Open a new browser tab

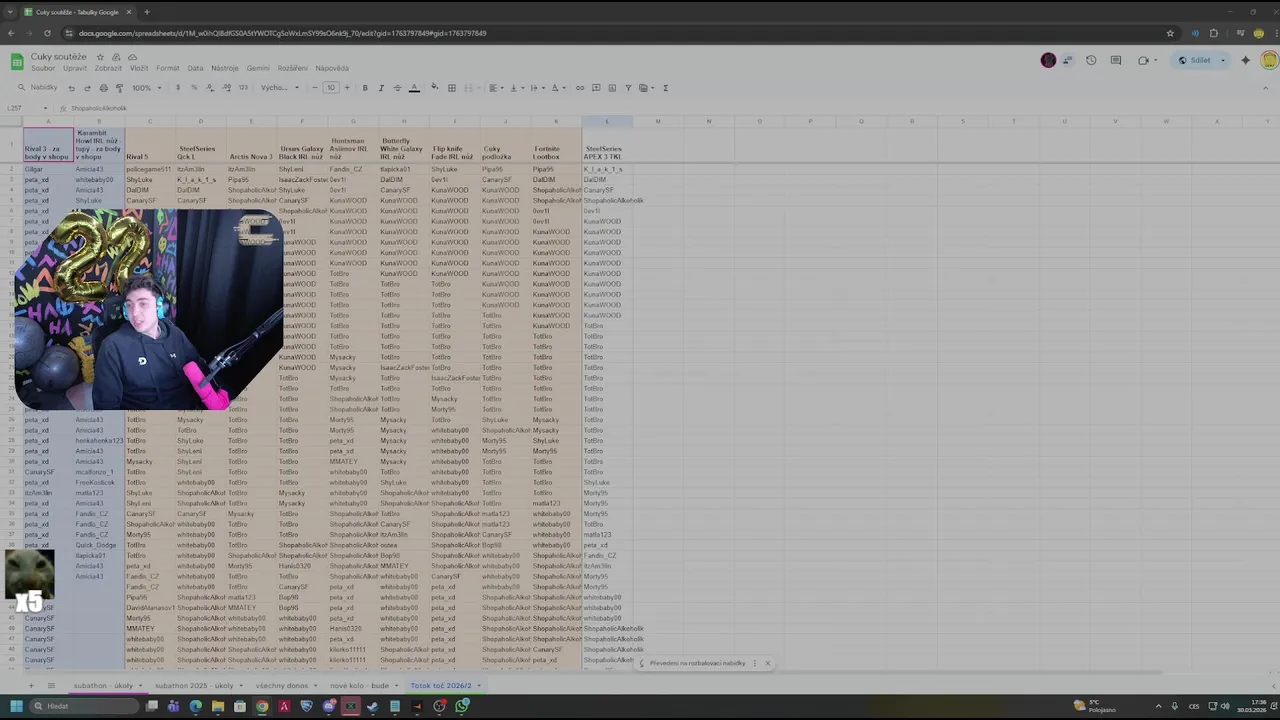[147, 12]
